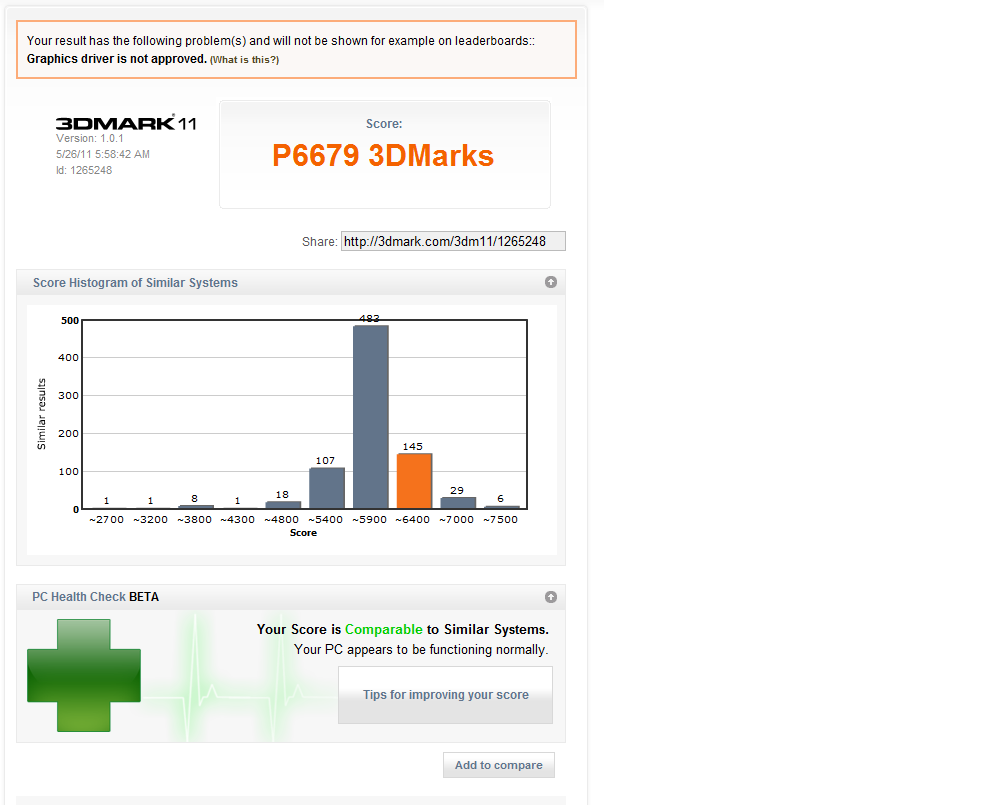
Task: Click the tallest histogram bar labeled 483
Action: (x=370, y=417)
